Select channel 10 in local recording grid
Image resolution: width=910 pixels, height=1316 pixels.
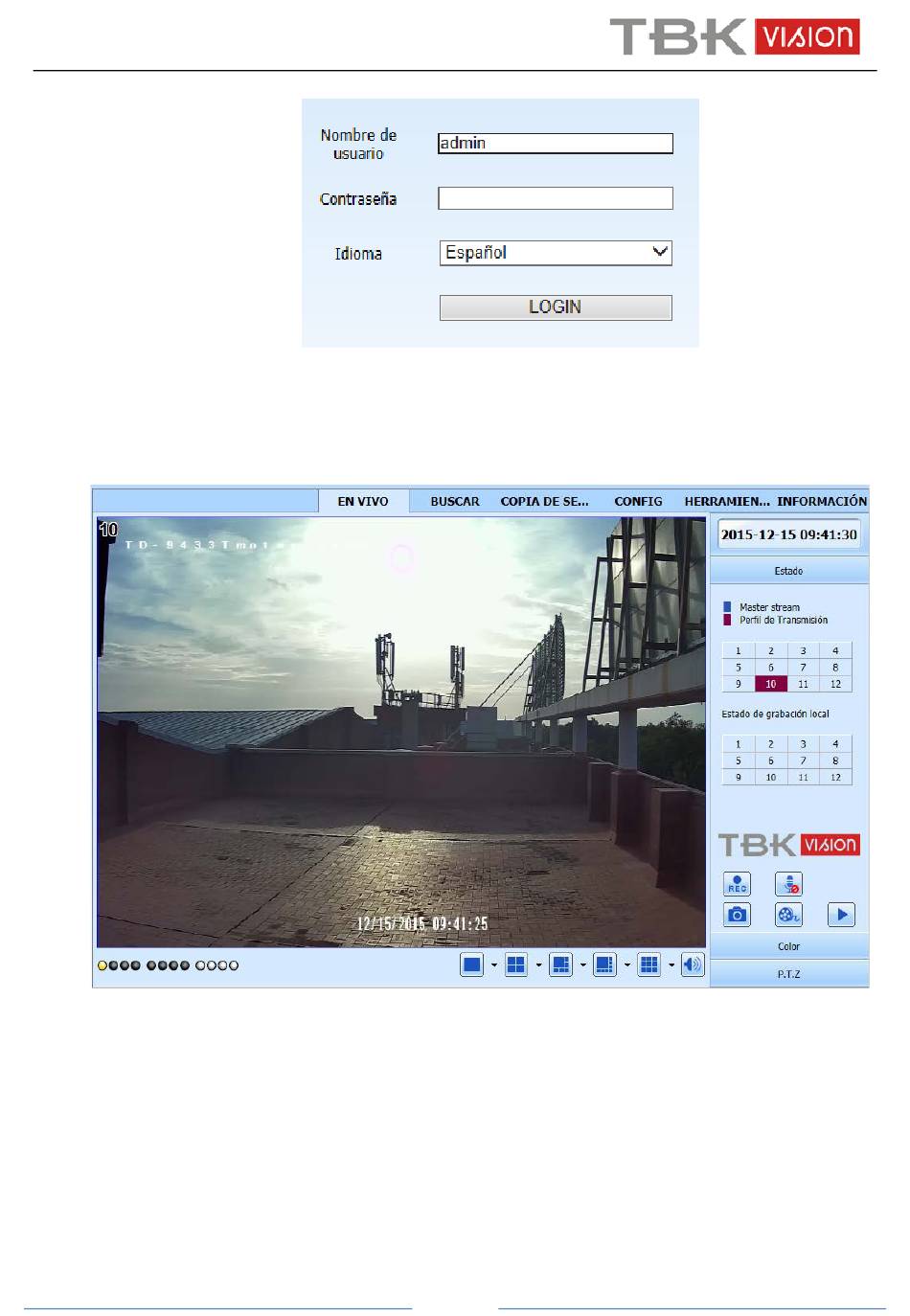(770, 777)
